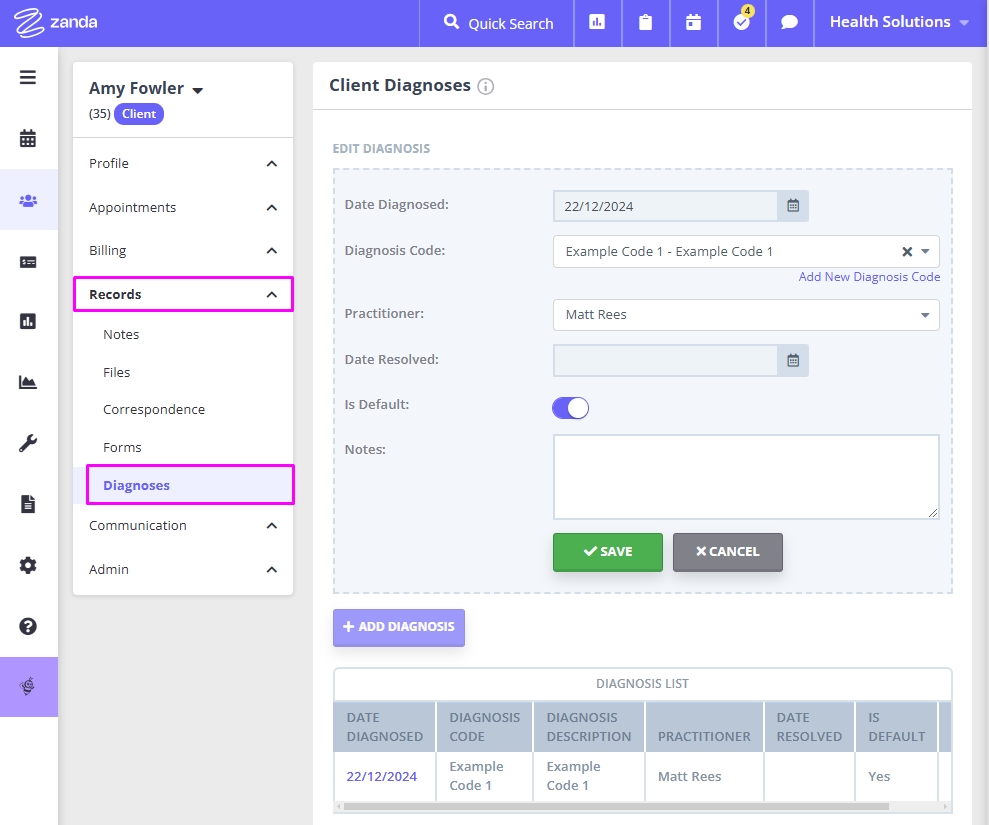Select Correspondence under Records
989x825 pixels.
pyautogui.click(x=154, y=410)
